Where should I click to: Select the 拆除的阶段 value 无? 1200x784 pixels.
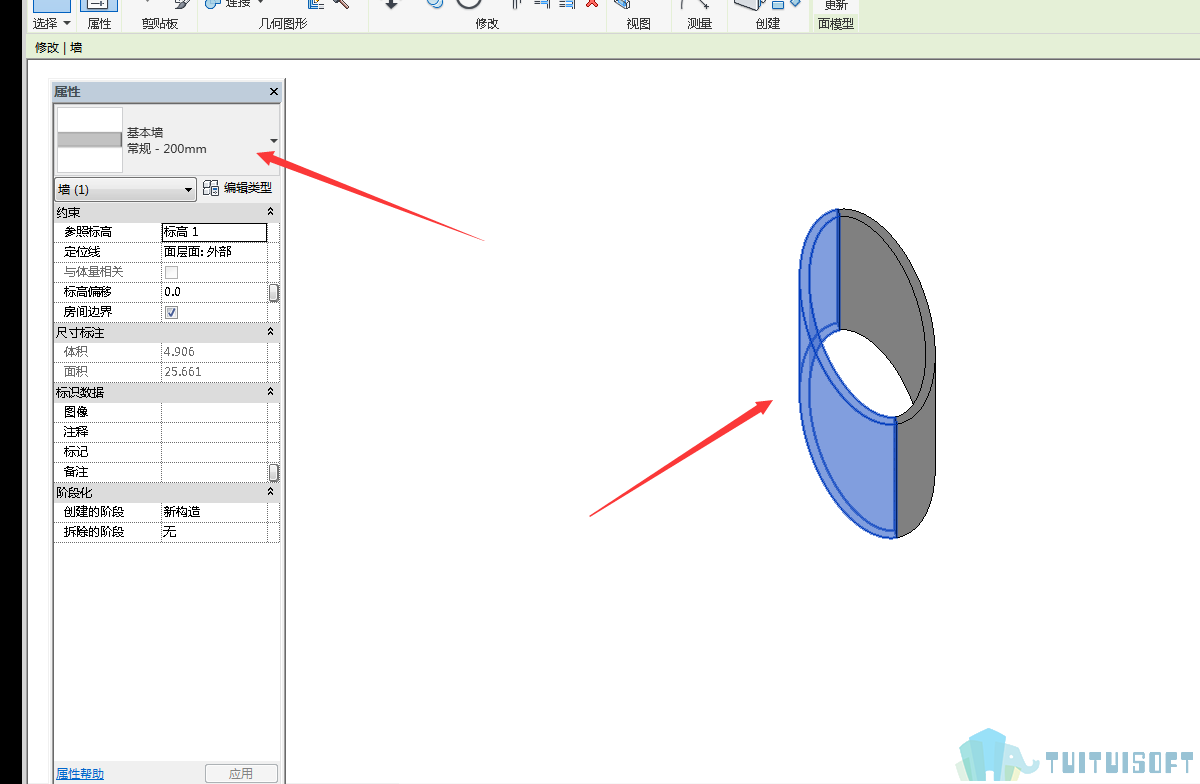pos(214,532)
